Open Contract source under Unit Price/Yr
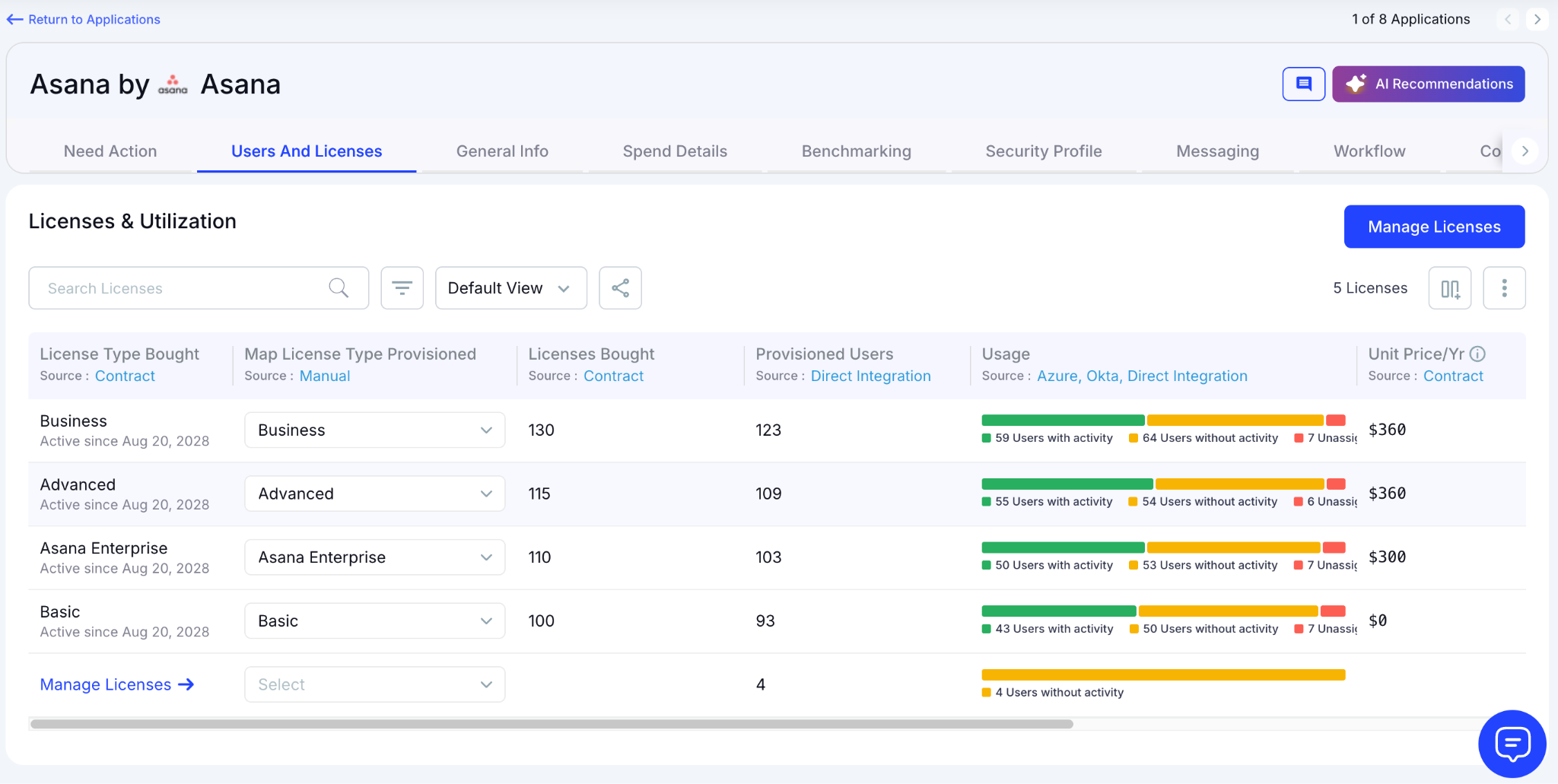 tap(1453, 376)
